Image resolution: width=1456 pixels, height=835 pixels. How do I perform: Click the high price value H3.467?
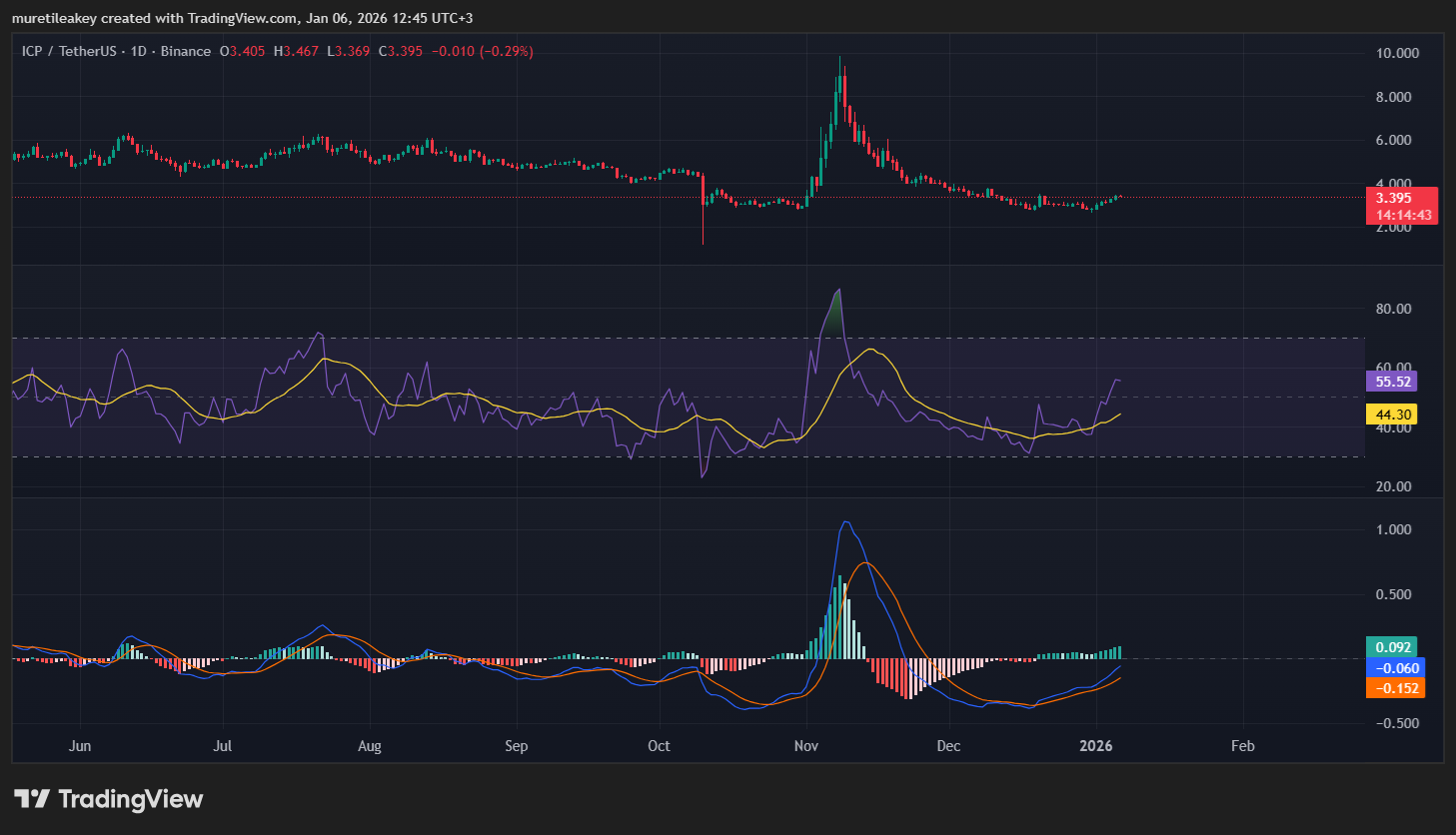pos(296,51)
